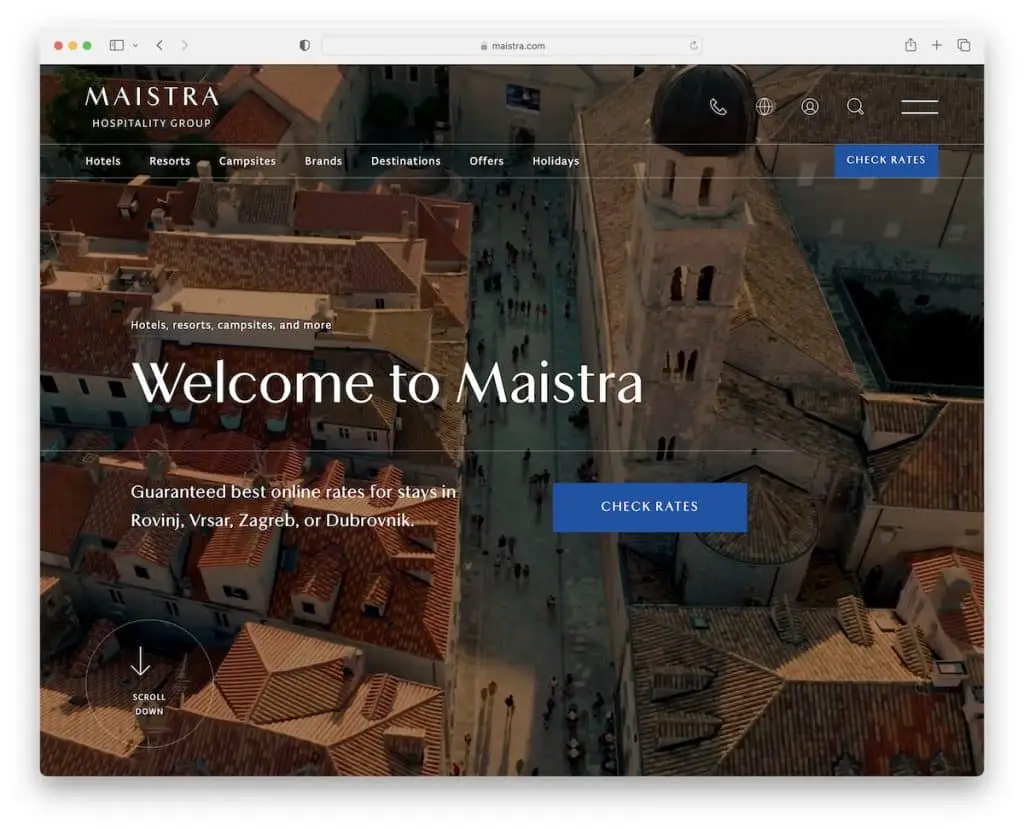Close the Safari window with red button
The width and height of the screenshot is (1024, 829).
(x=58, y=46)
